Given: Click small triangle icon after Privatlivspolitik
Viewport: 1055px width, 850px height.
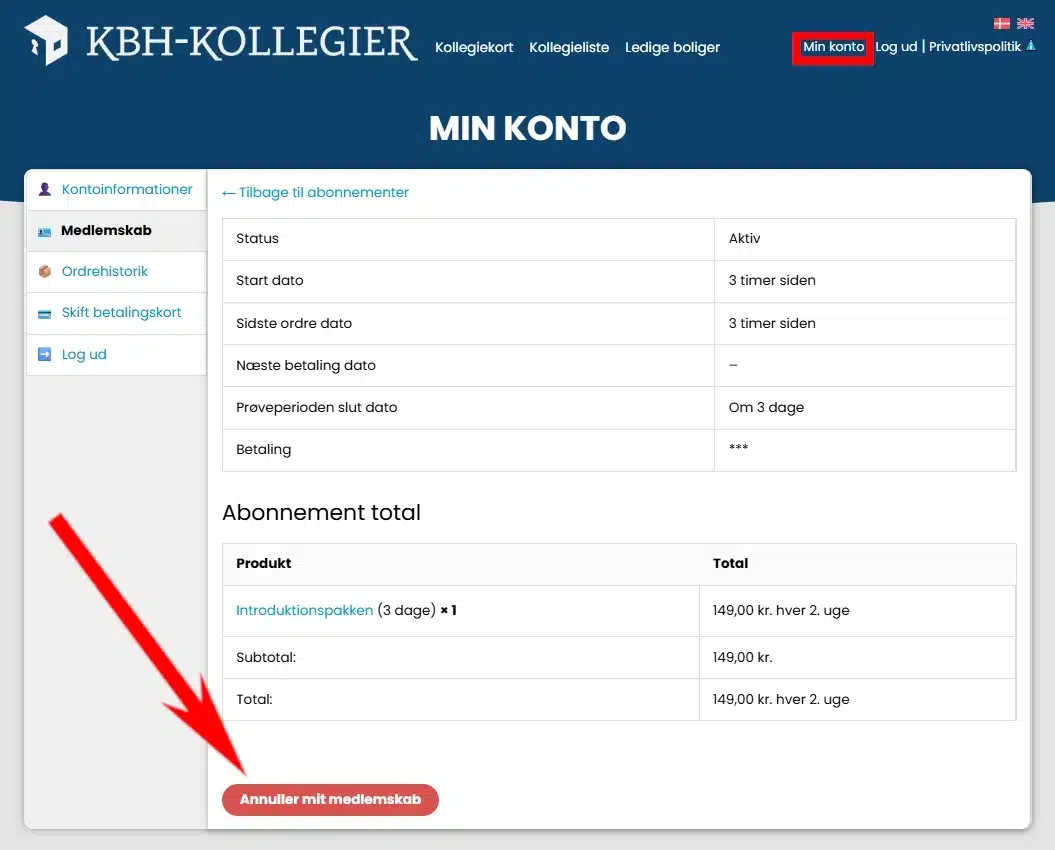Looking at the screenshot, I should [x=1031, y=47].
